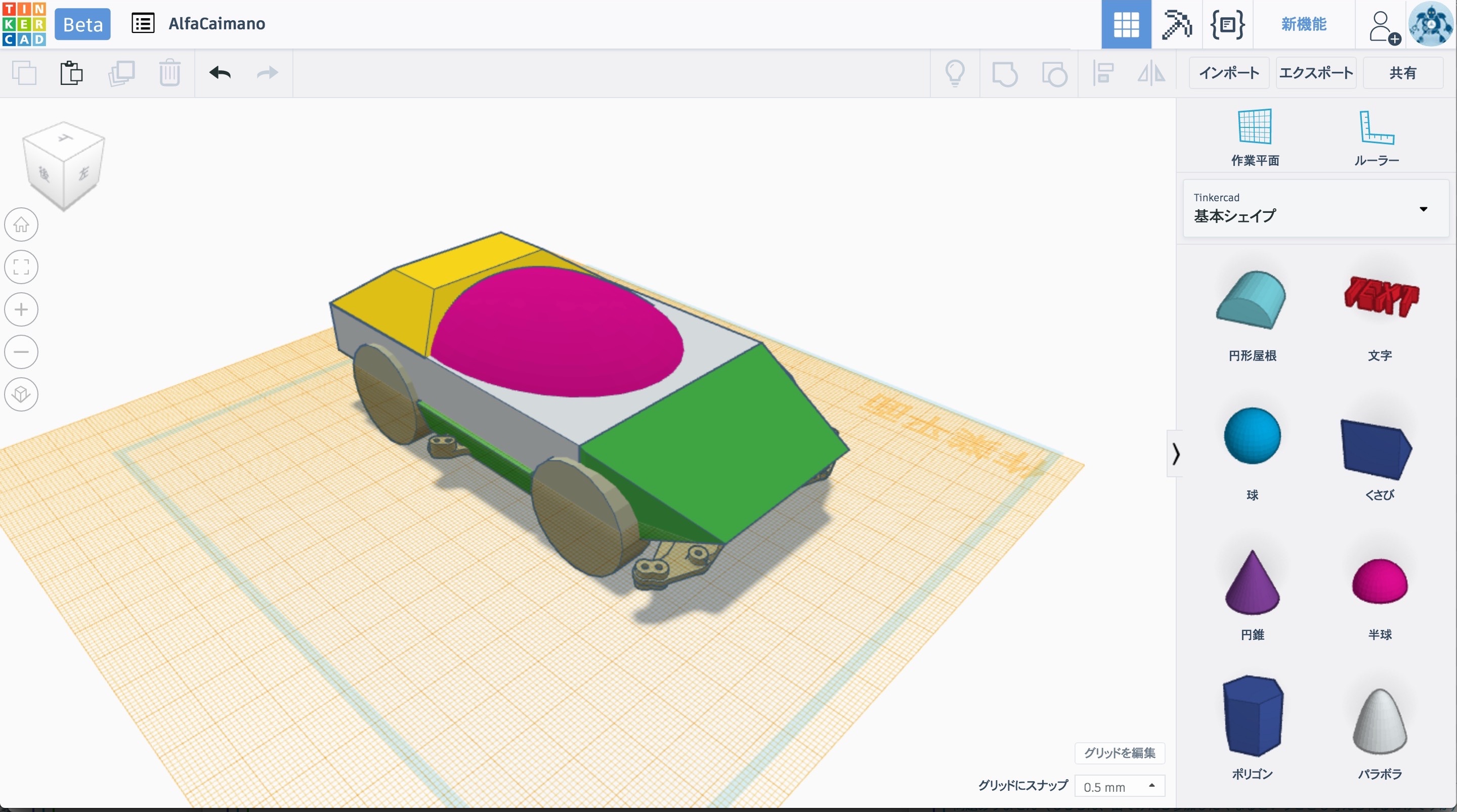This screenshot has height=812, width=1457.
Task: Open the 新機能 what's new menu
Action: [1304, 24]
